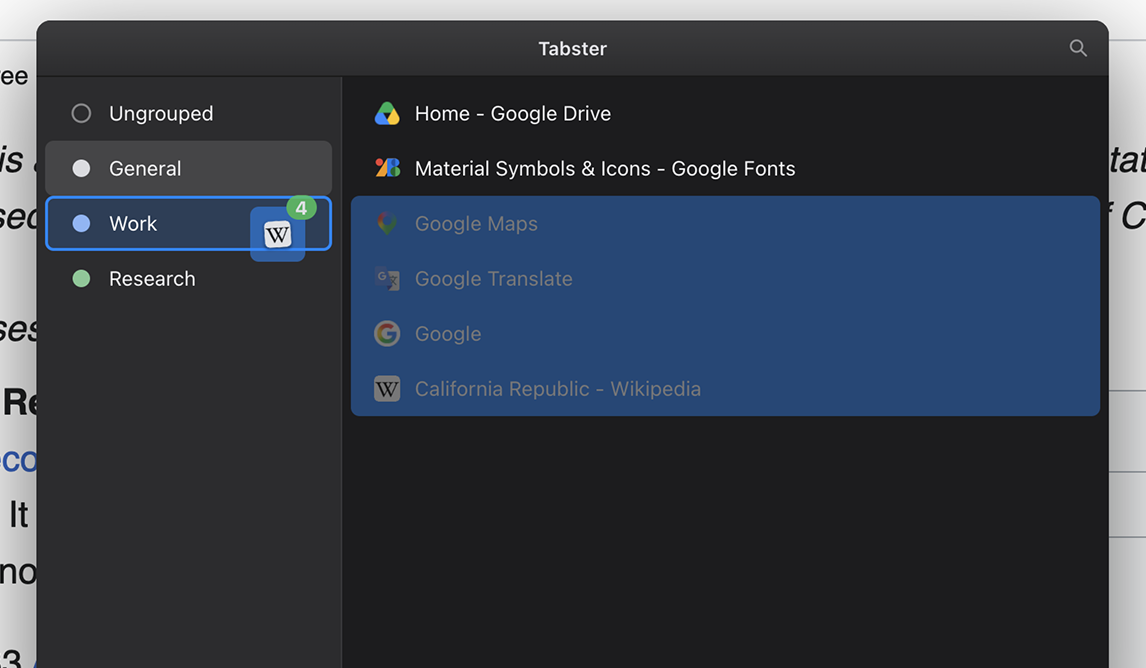Open the Home - Google Drive tab
Viewport: 1146px width, 668px height.
click(x=725, y=113)
